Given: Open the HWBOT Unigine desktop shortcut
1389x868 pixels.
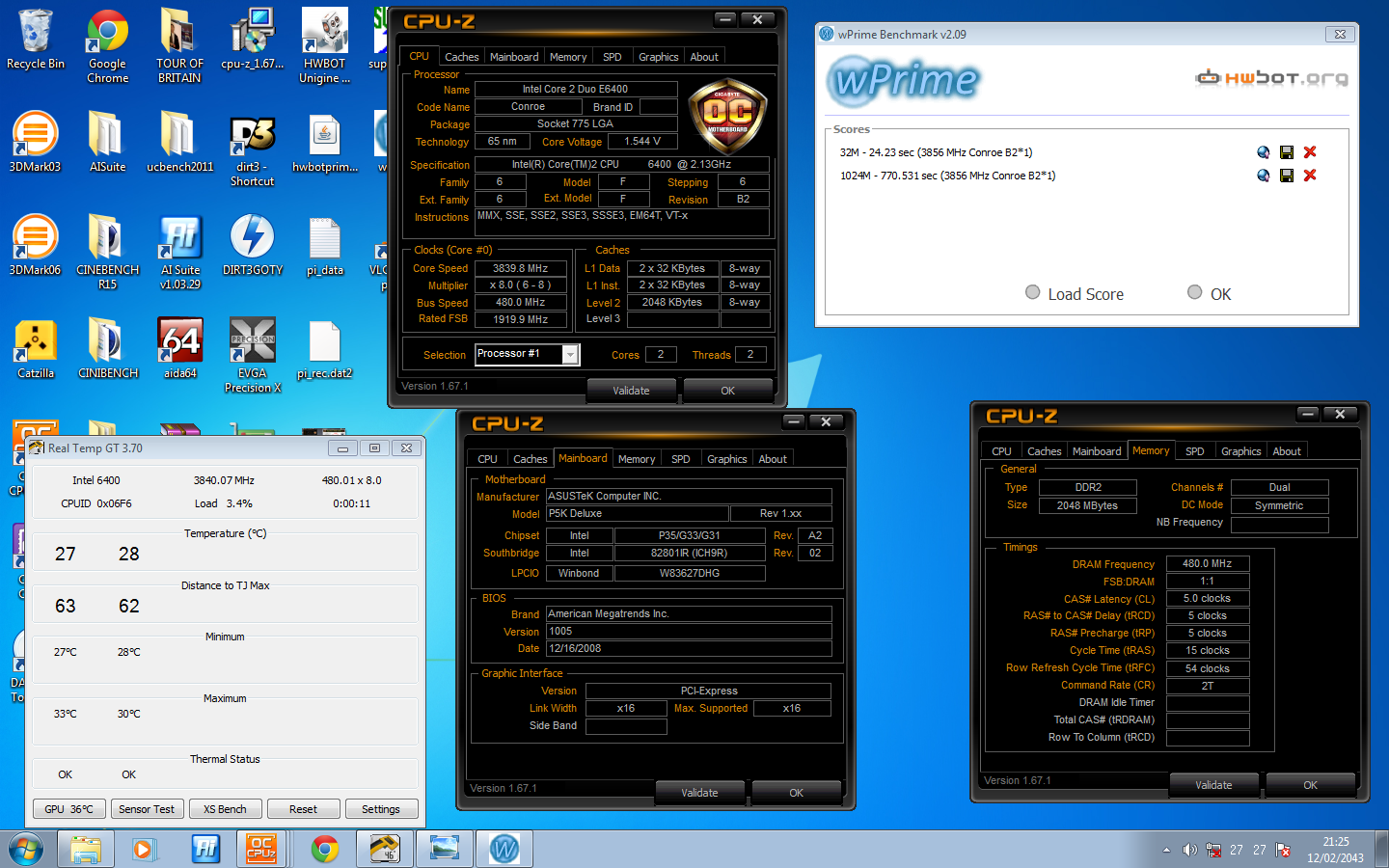Looking at the screenshot, I should pyautogui.click(x=324, y=46).
